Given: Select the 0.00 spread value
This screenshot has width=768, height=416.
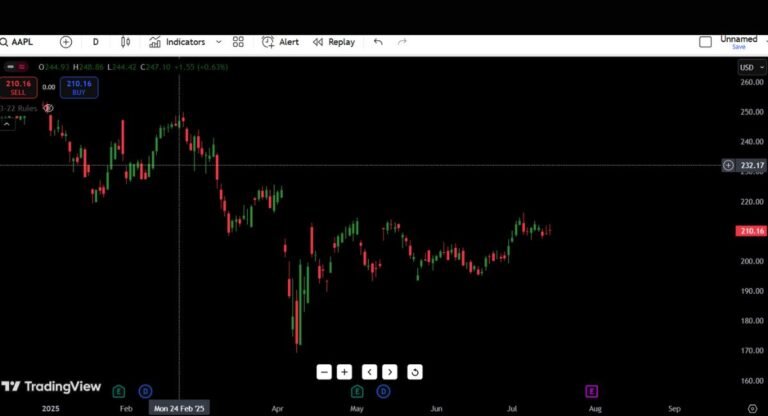Looking at the screenshot, I should point(48,87).
